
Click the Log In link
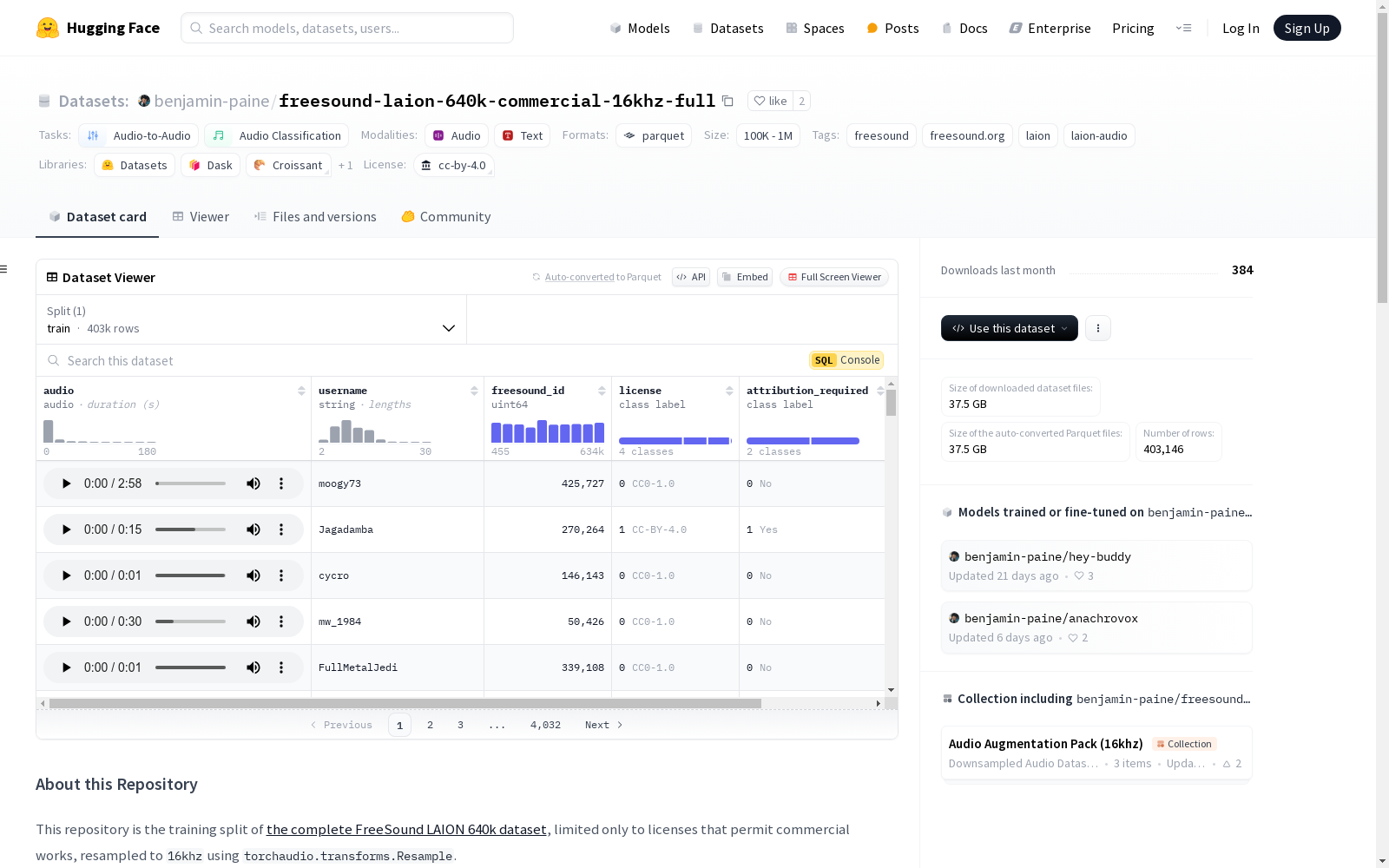(1241, 28)
